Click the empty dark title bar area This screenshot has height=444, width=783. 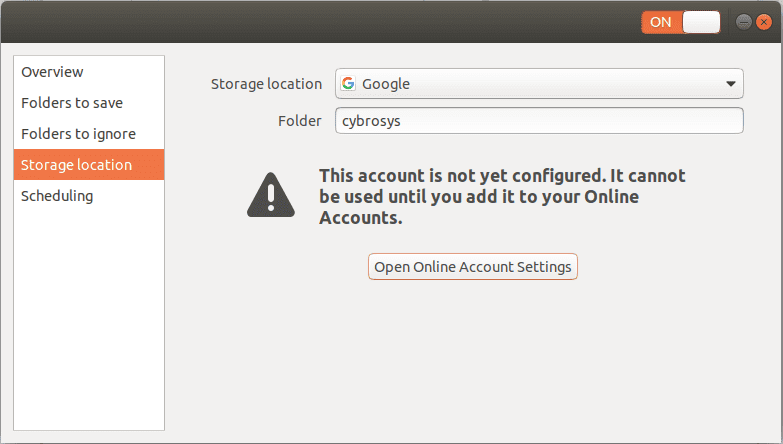(x=300, y=22)
